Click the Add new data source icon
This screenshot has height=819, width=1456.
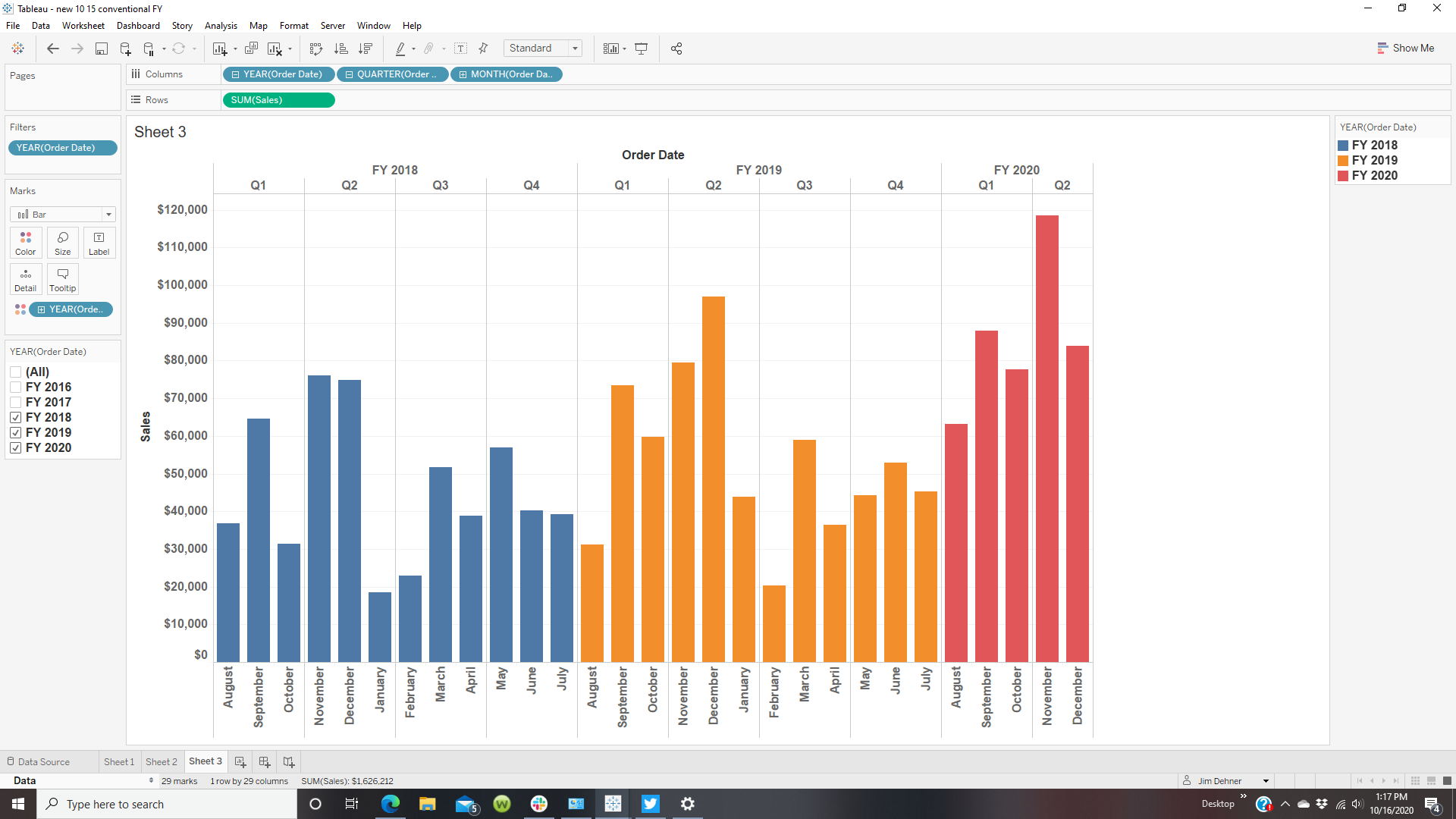point(126,49)
